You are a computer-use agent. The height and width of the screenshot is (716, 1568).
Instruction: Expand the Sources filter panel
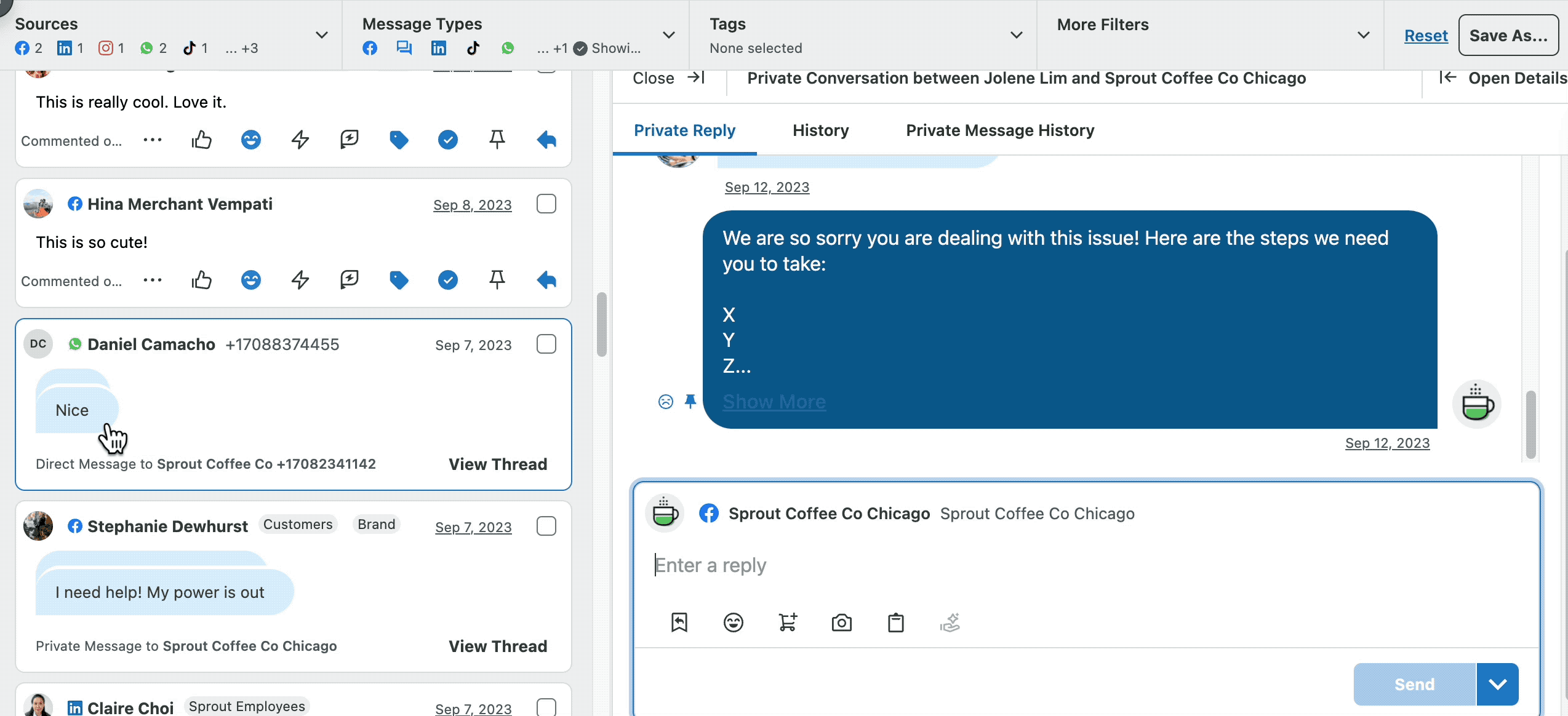click(x=322, y=35)
